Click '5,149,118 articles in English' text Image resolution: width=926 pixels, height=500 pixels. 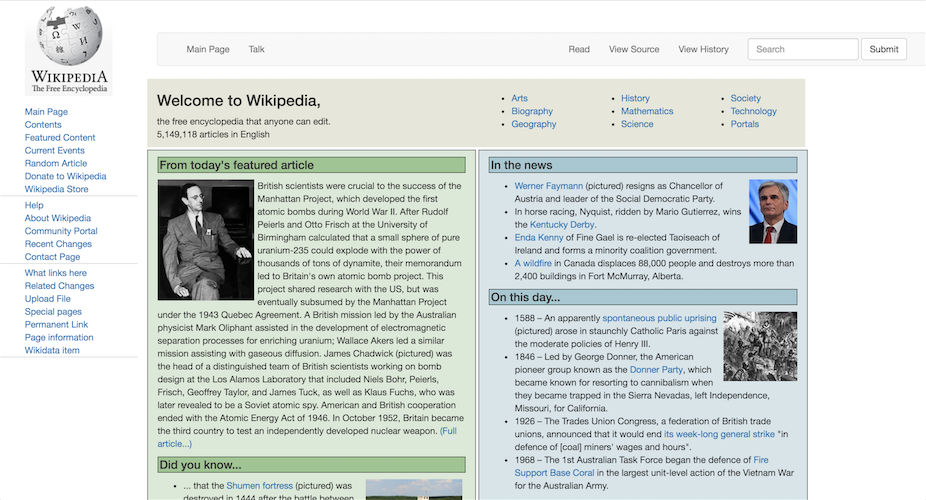213,135
